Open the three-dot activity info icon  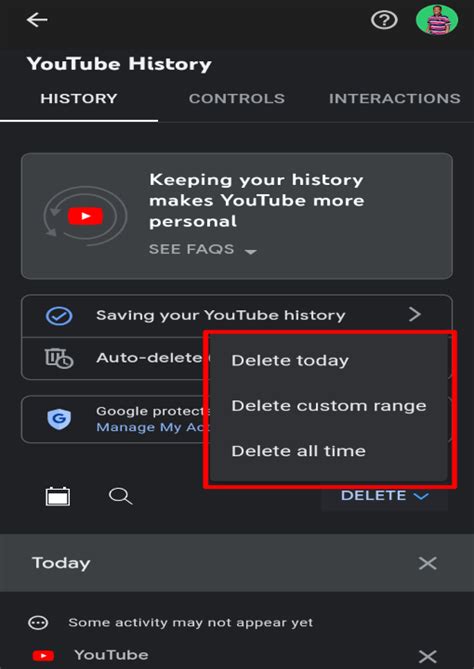pyautogui.click(x=38, y=623)
